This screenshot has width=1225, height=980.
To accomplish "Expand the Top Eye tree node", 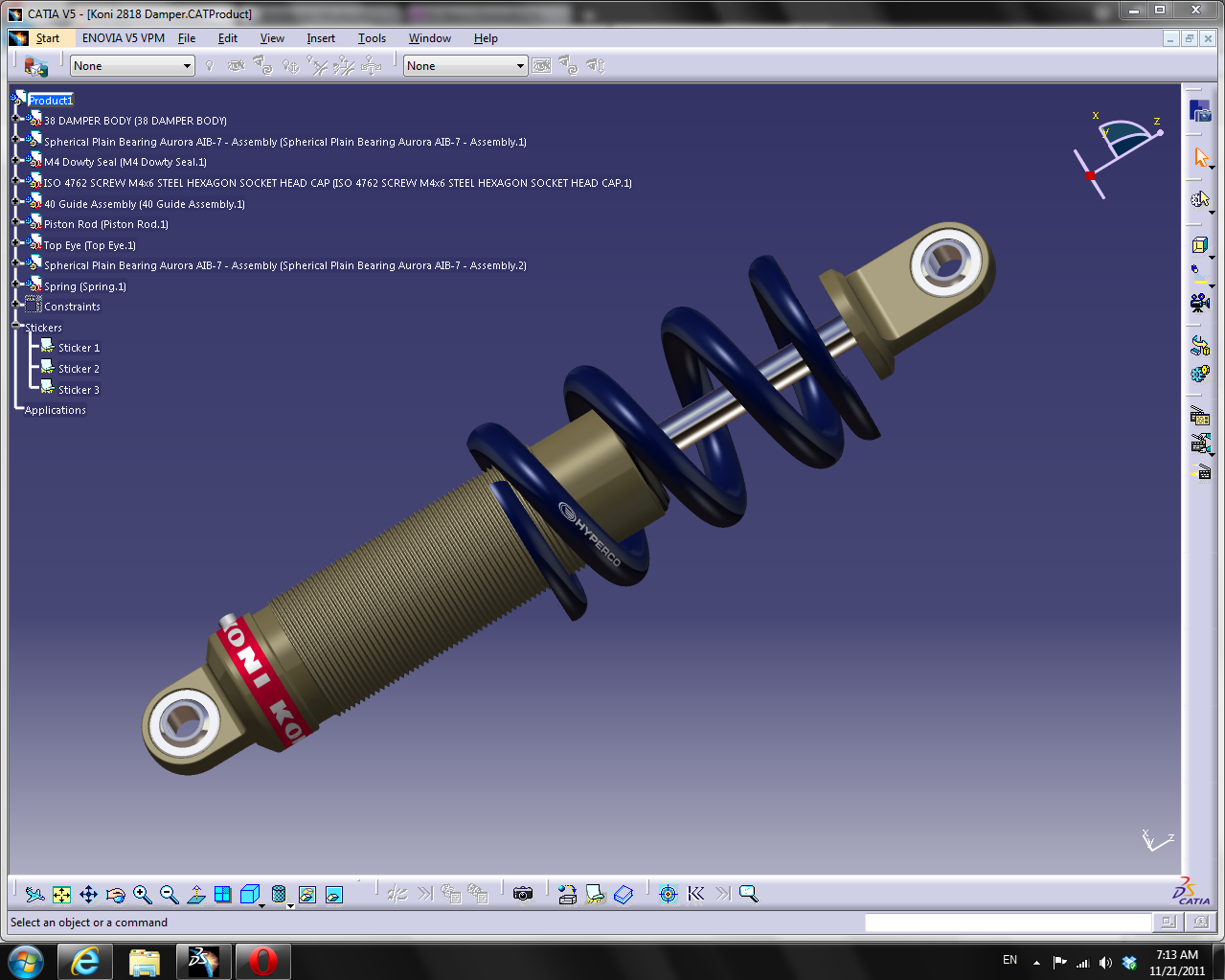I will (15, 242).
